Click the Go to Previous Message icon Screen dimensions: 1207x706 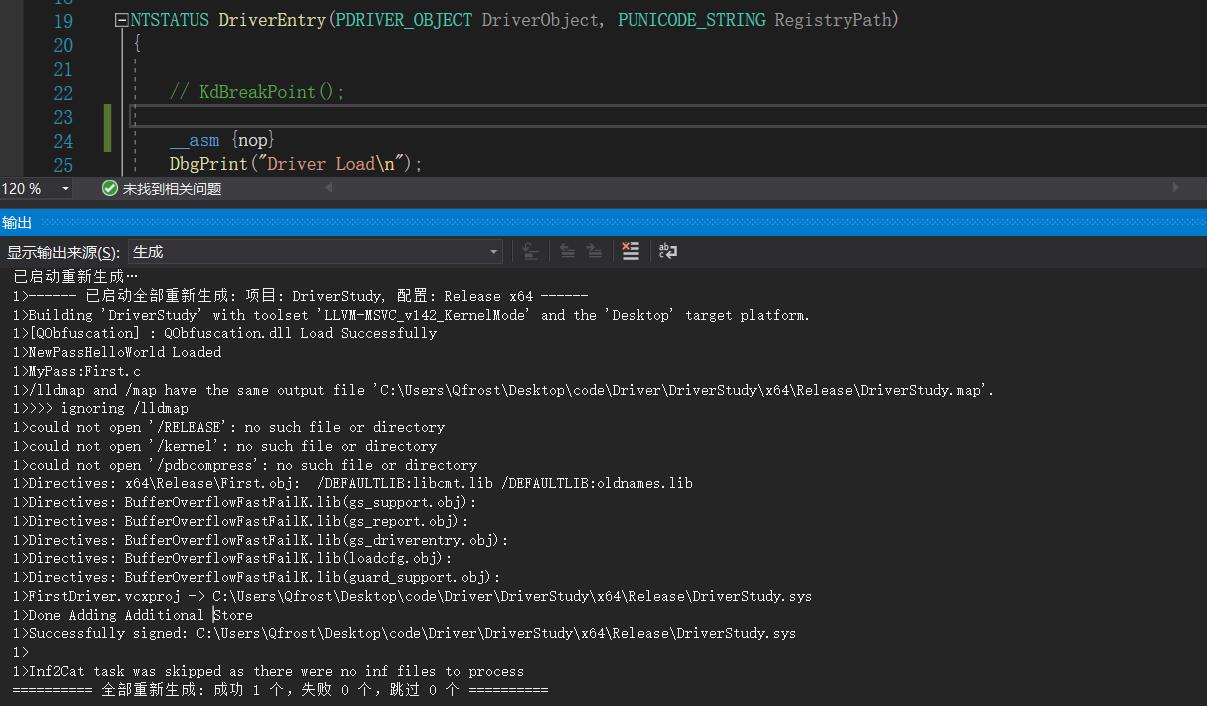click(565, 251)
